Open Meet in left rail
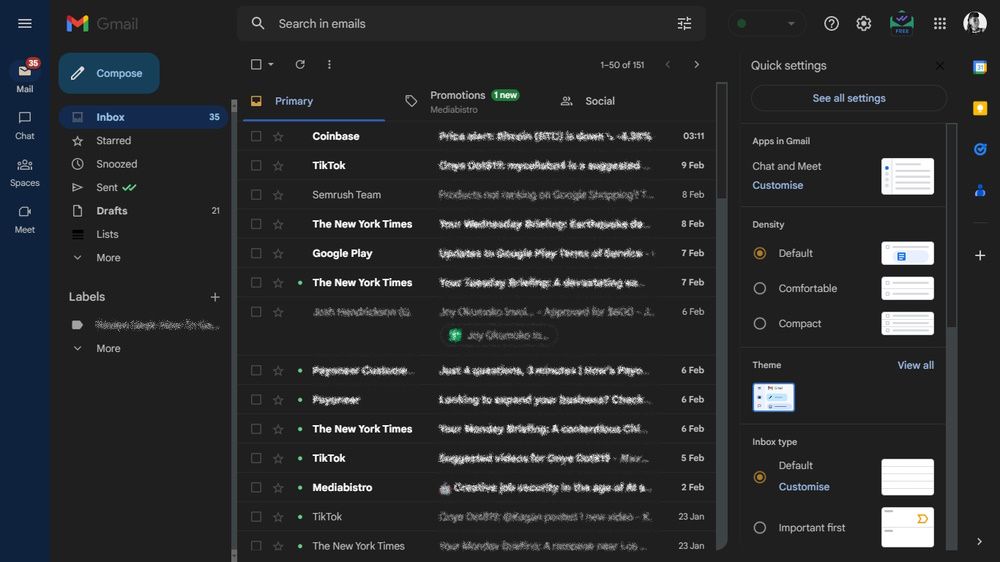This screenshot has width=1000, height=562. coord(25,219)
